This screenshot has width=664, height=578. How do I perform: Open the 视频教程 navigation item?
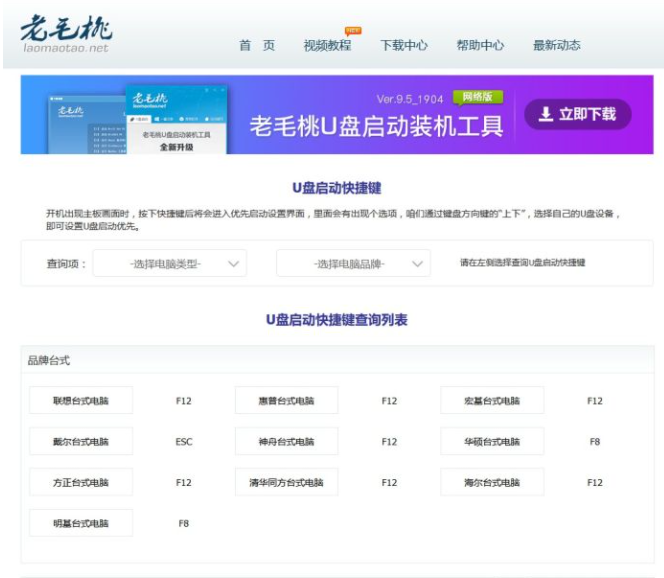click(327, 45)
